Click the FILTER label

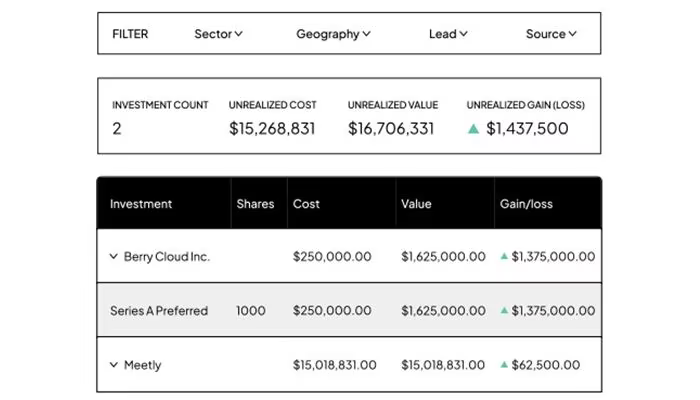coord(130,34)
